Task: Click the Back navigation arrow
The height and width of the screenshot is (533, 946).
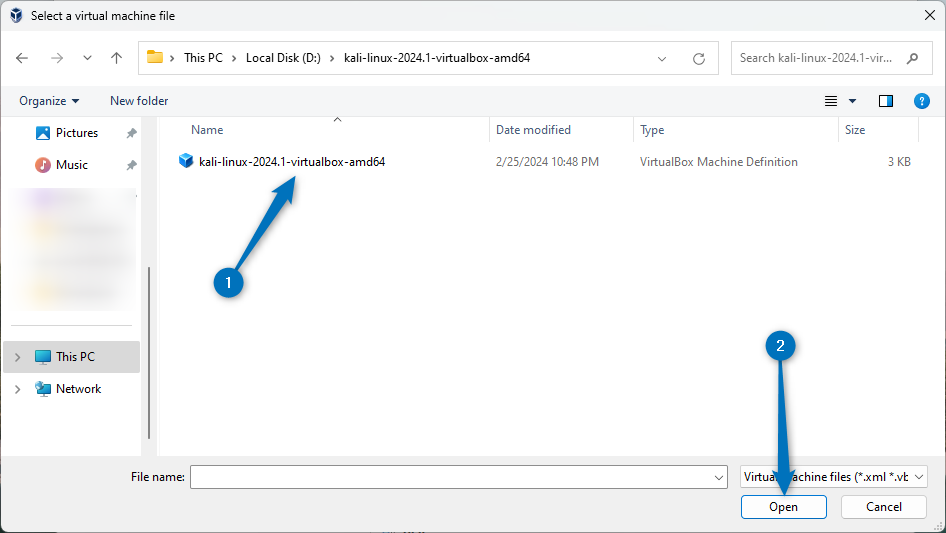Action: (22, 58)
